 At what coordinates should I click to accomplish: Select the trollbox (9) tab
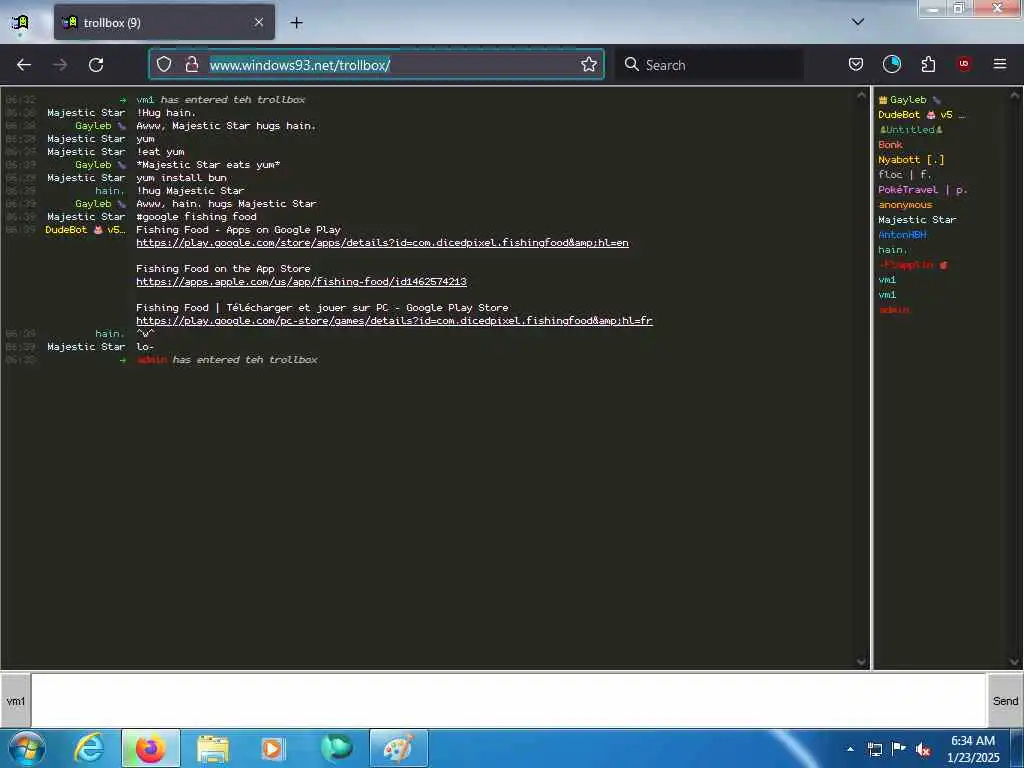(x=164, y=22)
